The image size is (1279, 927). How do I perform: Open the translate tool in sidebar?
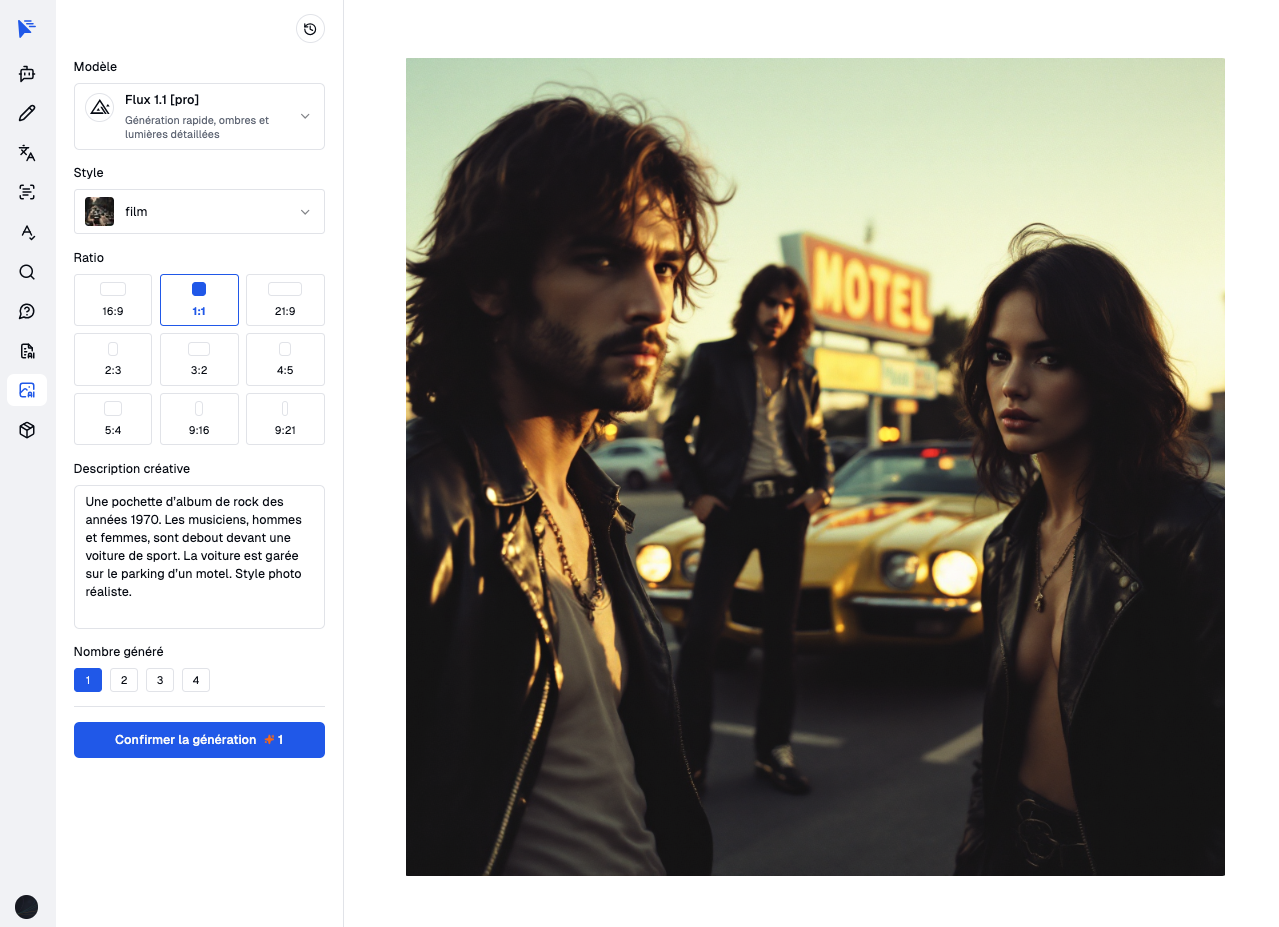click(x=27, y=153)
